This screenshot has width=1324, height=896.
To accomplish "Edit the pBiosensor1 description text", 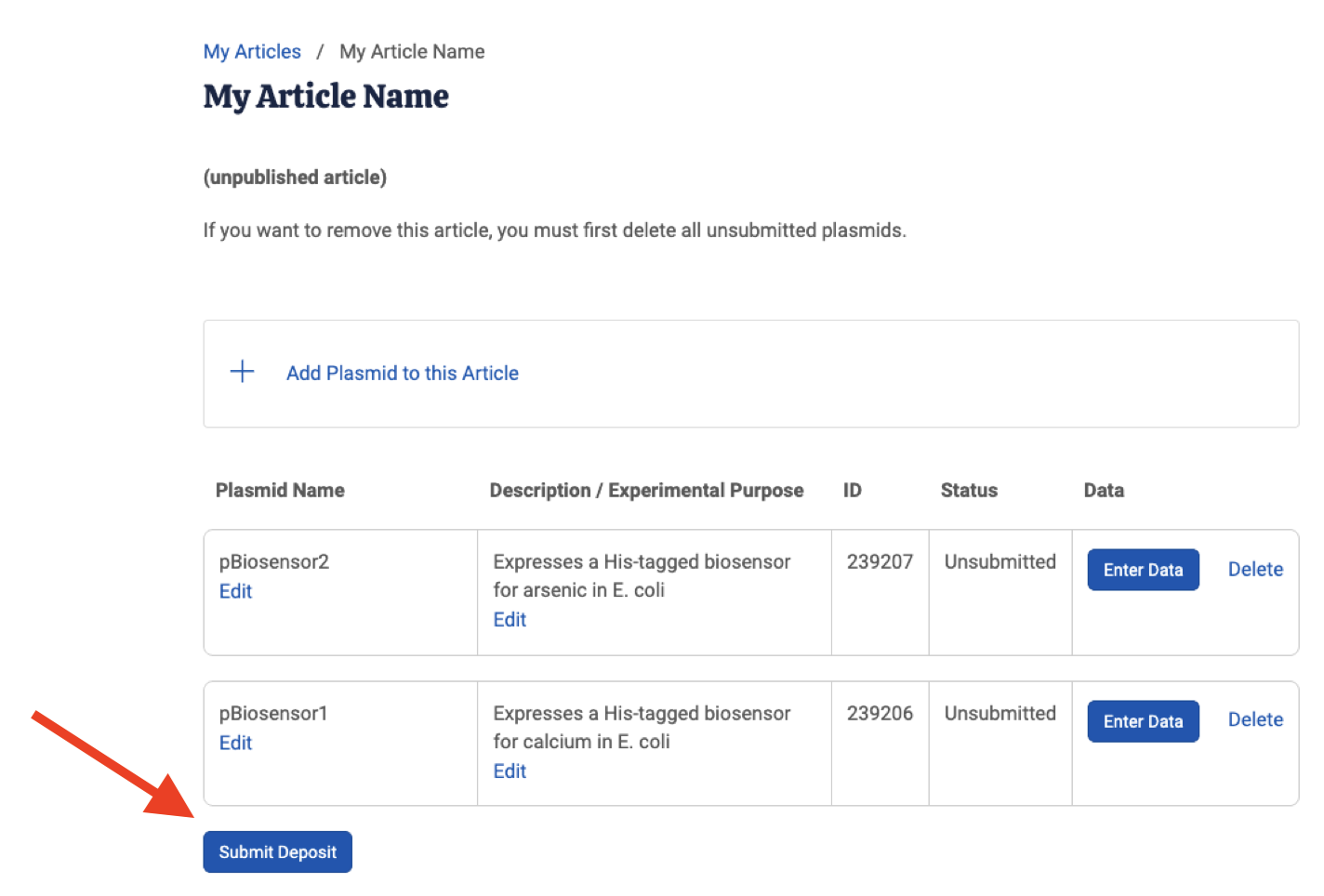I will click(x=509, y=771).
